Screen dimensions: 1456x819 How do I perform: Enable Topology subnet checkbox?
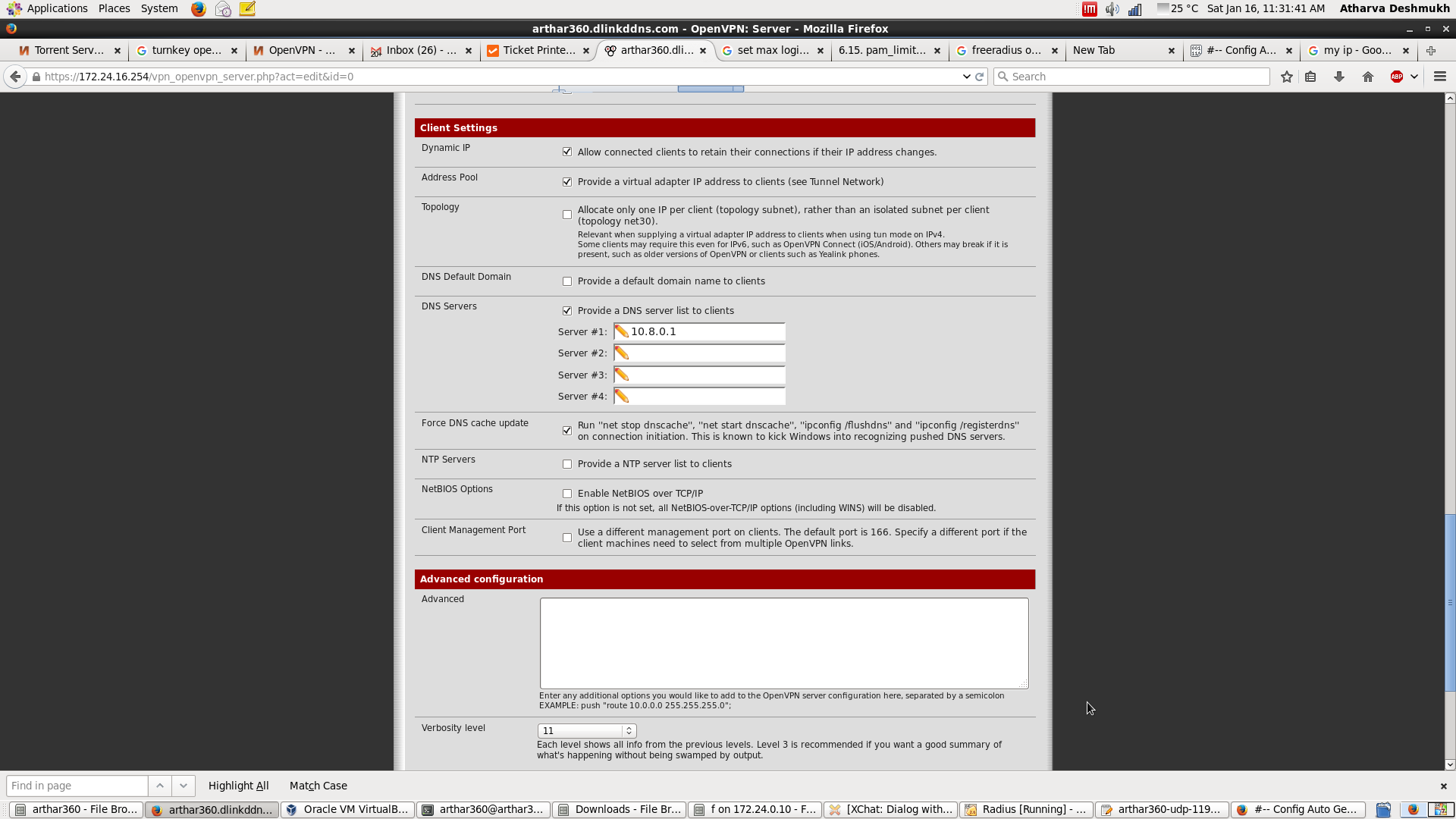(x=567, y=215)
